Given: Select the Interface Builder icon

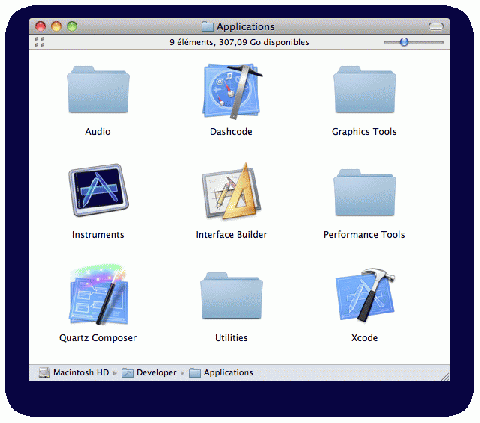Looking at the screenshot, I should click(x=232, y=191).
